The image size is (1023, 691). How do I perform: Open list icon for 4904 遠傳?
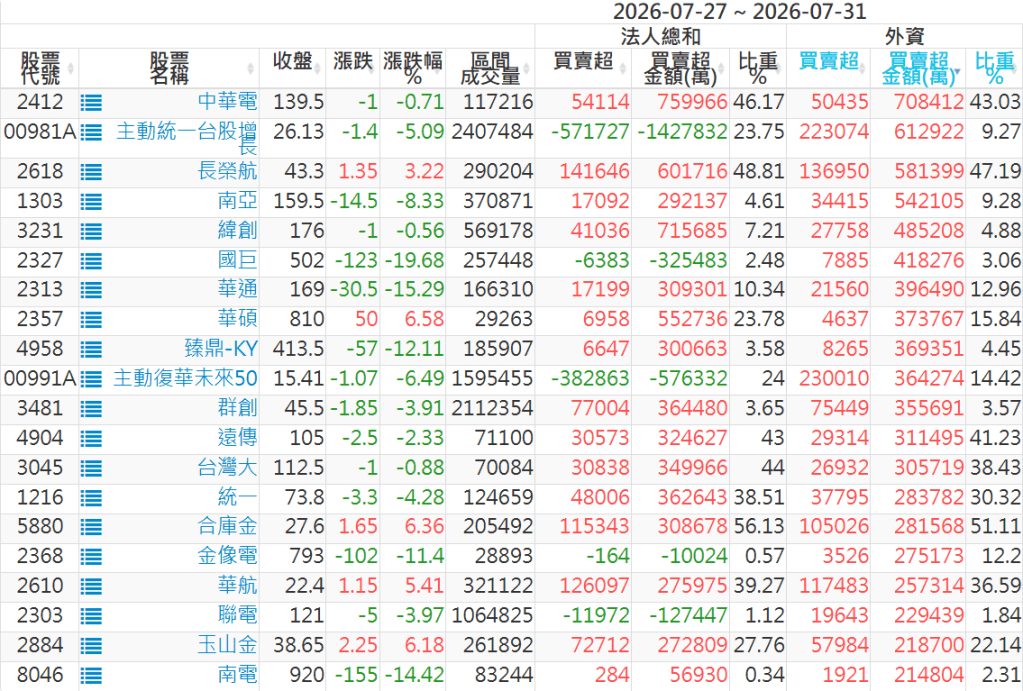click(x=91, y=438)
